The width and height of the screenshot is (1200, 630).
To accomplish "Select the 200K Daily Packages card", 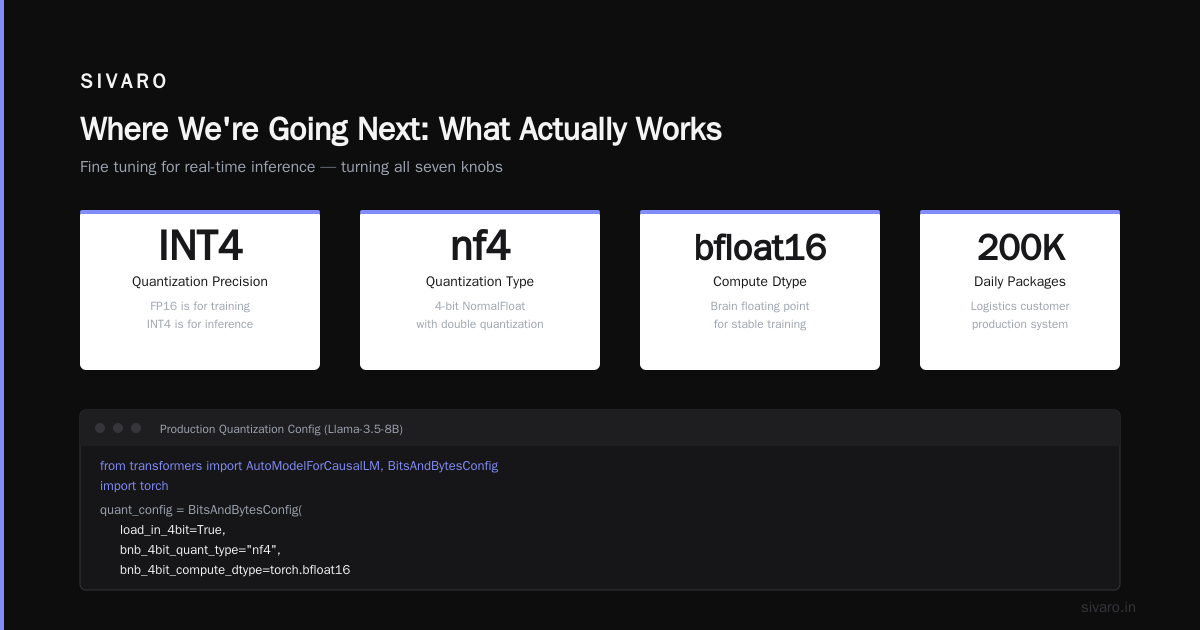I will 1020,290.
